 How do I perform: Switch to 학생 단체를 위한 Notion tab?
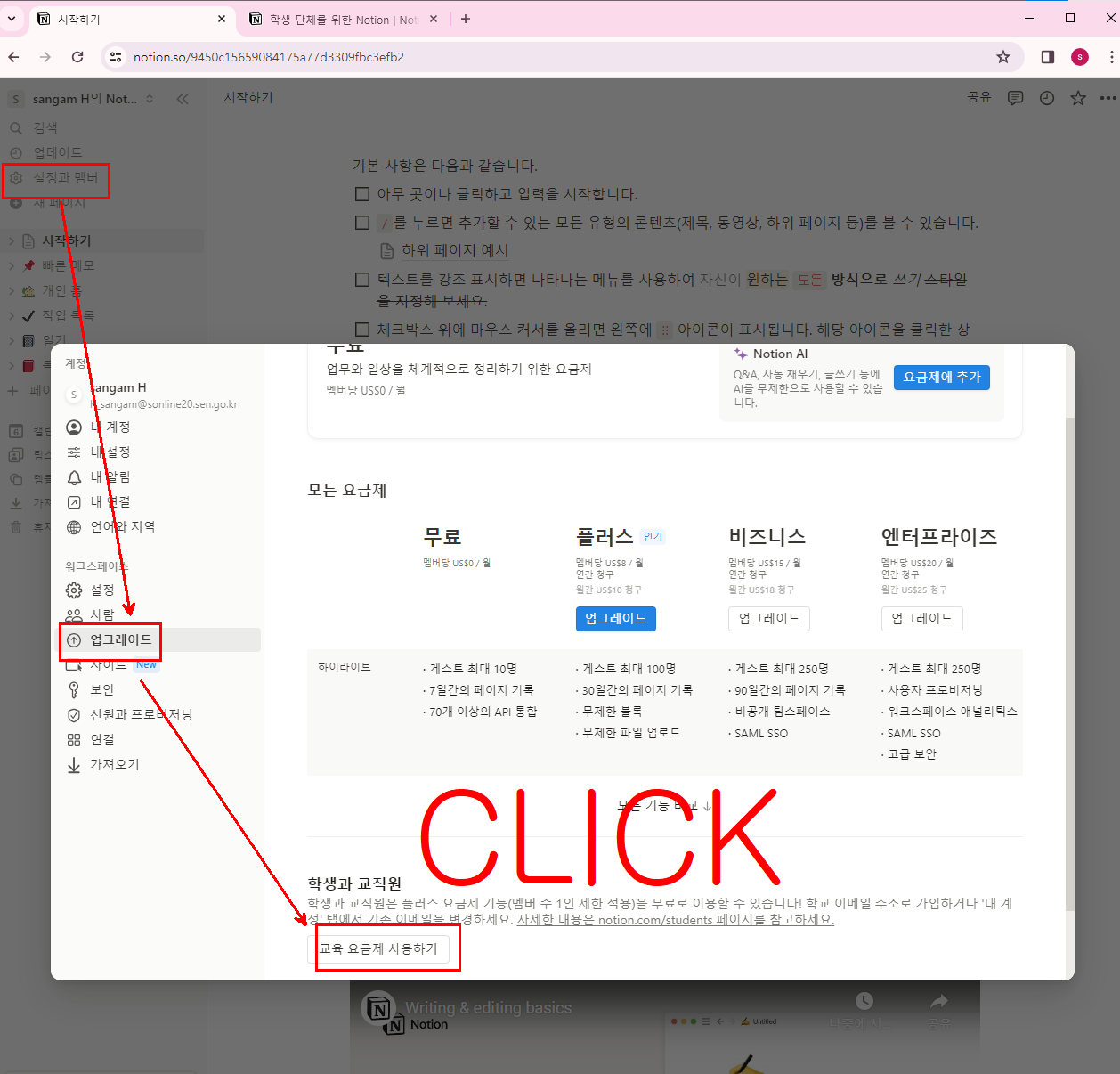point(344,20)
